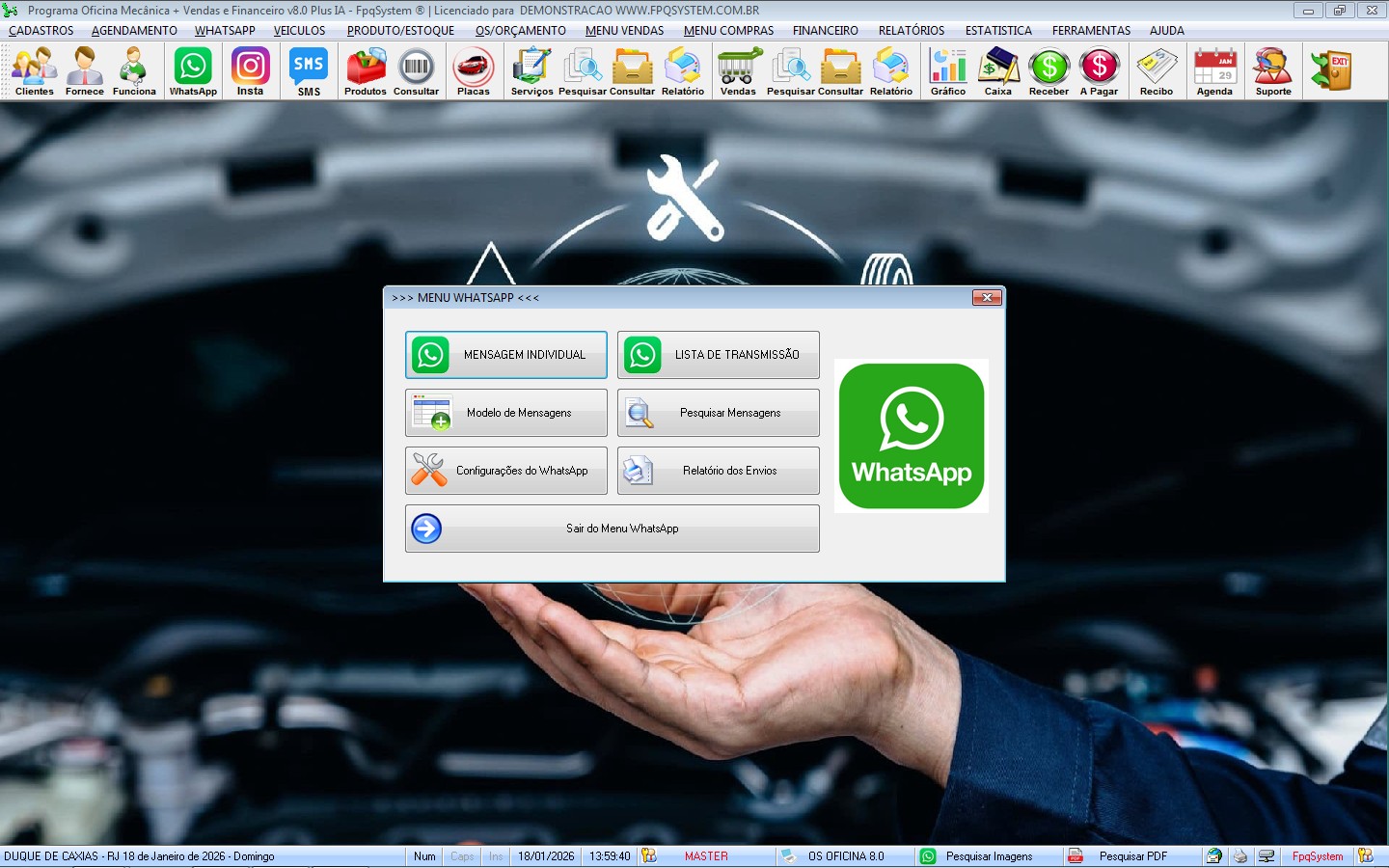The image size is (1389, 868).
Task: Open the Clientes toolbar icon
Action: tap(35, 72)
